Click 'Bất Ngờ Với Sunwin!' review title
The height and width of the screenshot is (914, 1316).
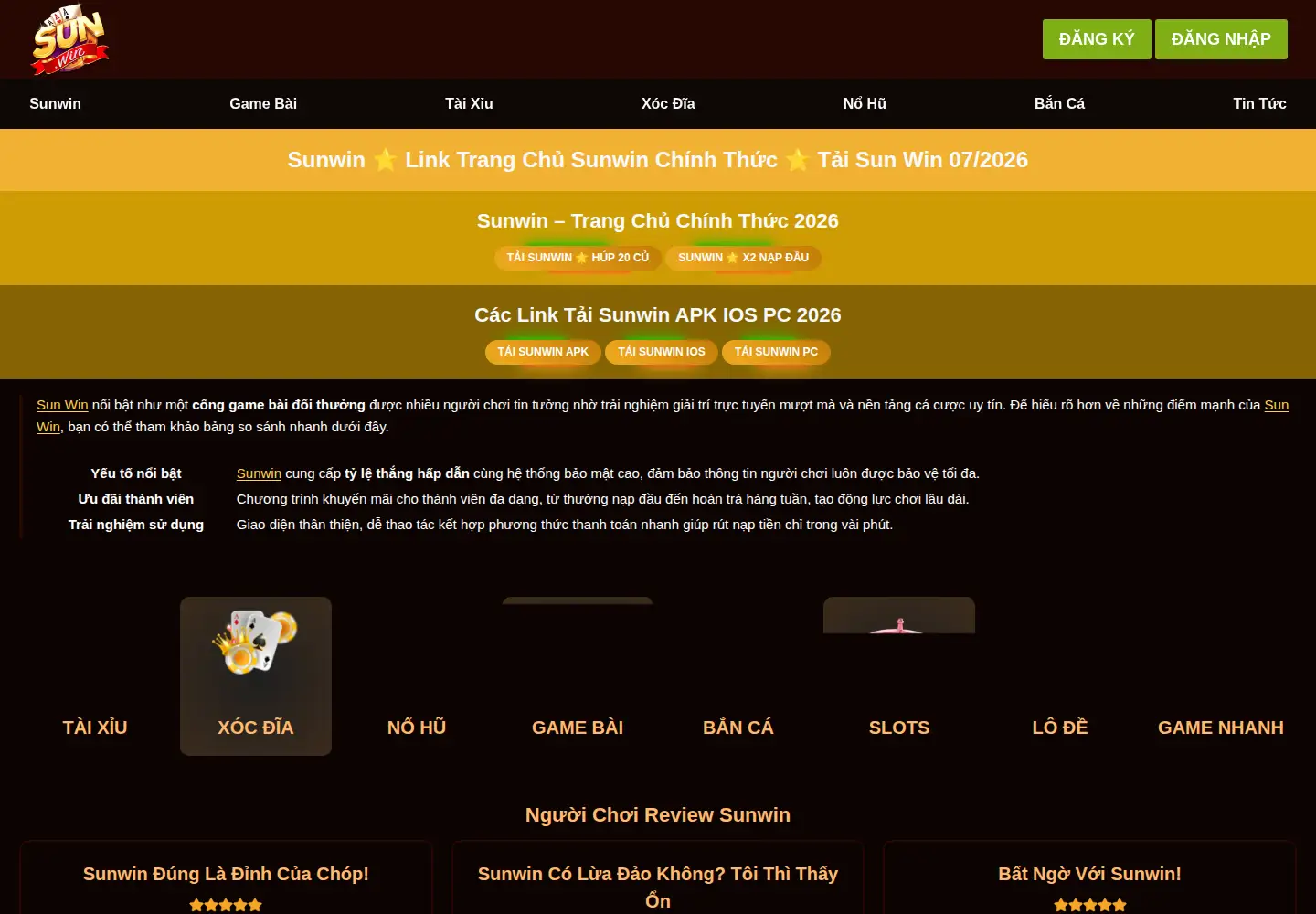point(1089,874)
